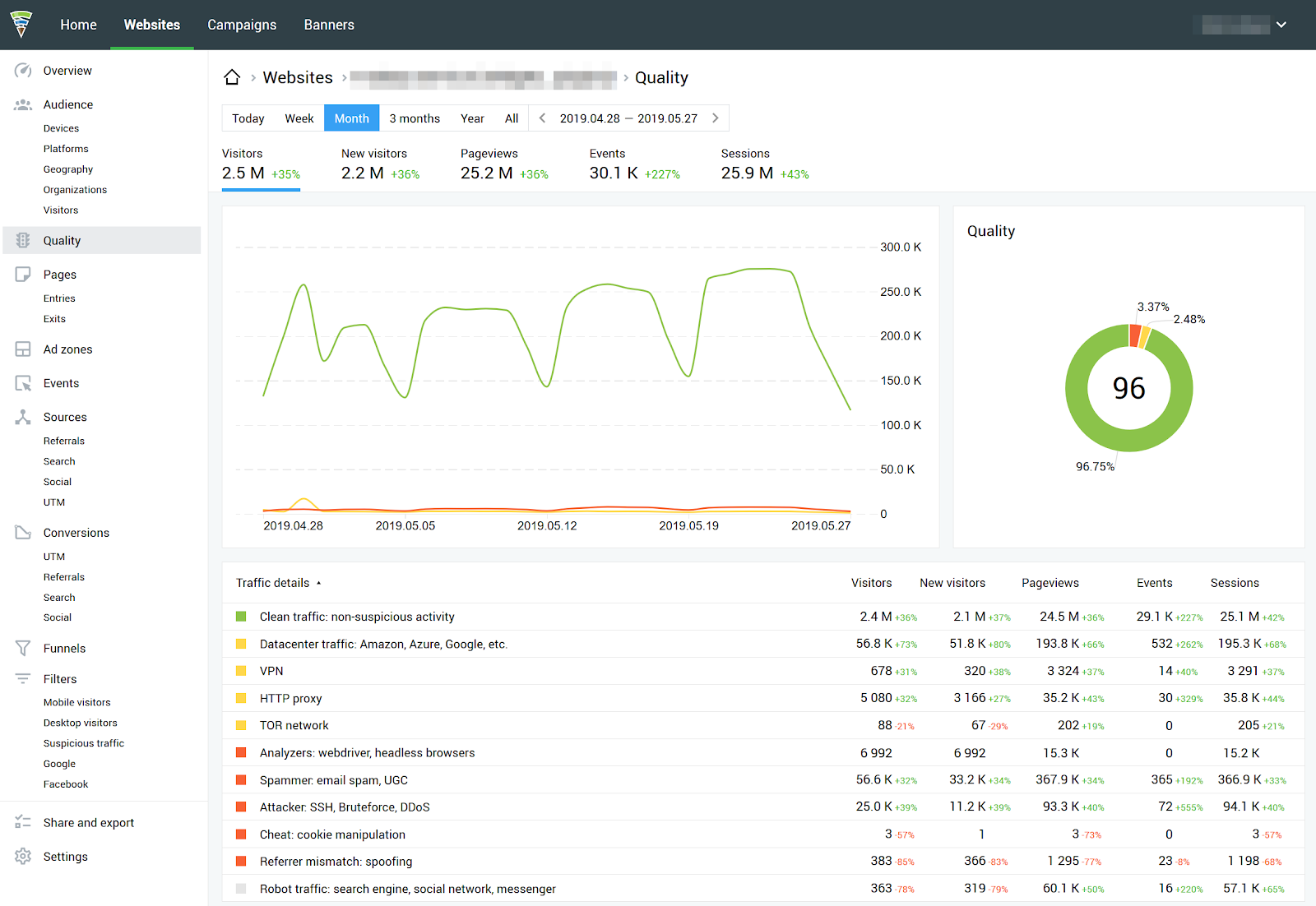
Task: Select the All time range
Action: tap(512, 118)
